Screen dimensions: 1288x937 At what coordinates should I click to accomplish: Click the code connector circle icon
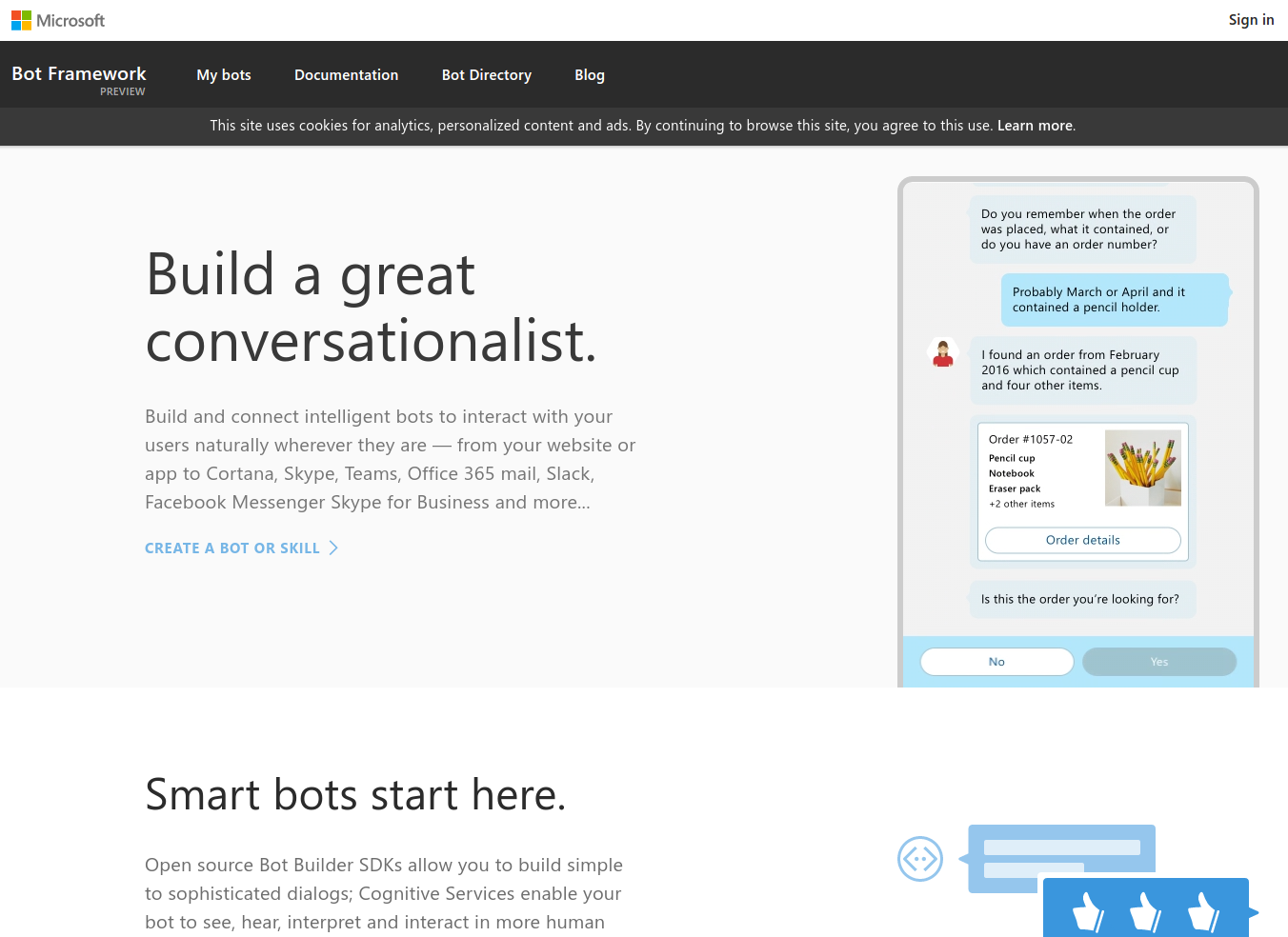(919, 859)
